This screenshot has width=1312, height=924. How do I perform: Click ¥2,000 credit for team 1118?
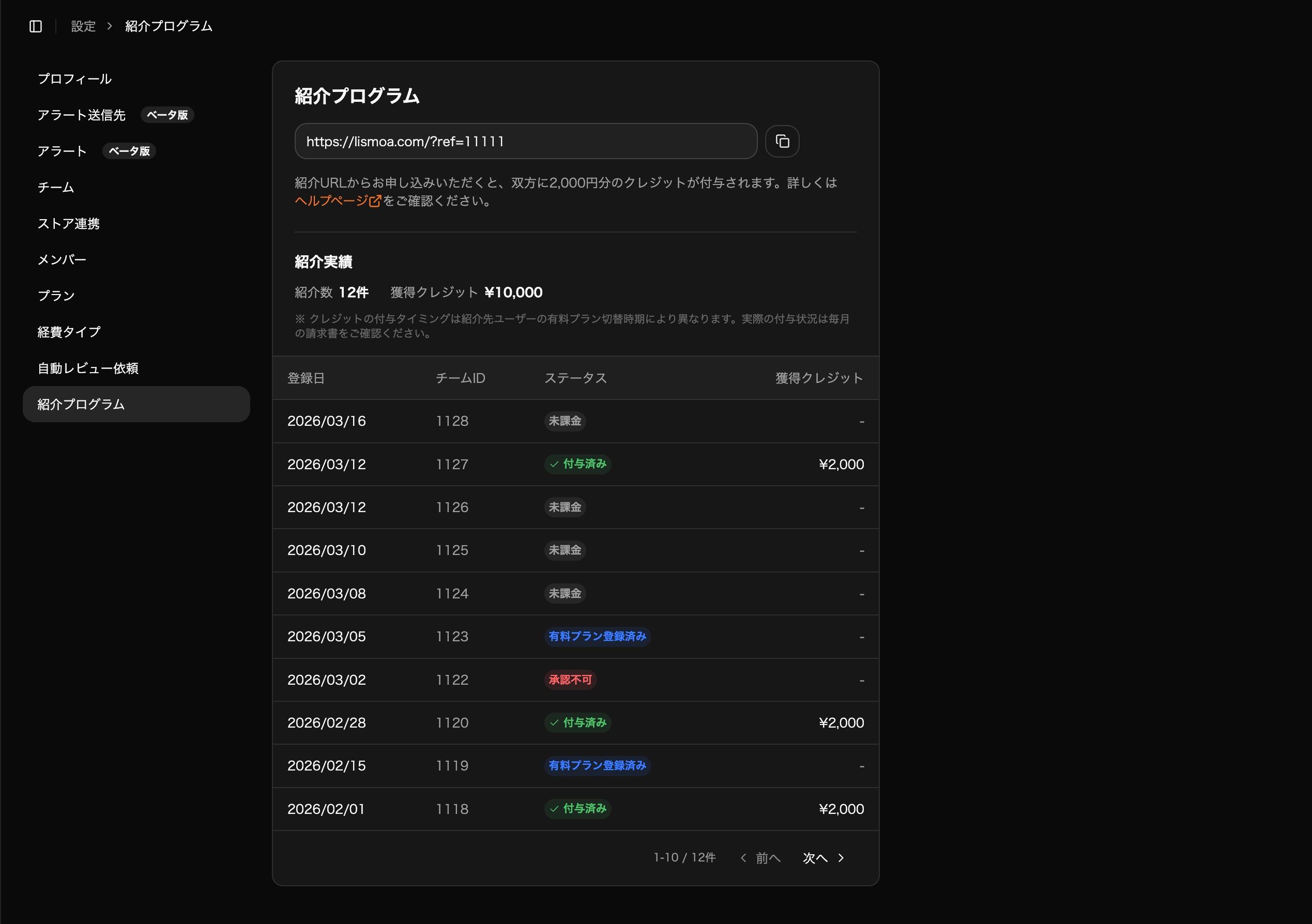click(x=841, y=809)
